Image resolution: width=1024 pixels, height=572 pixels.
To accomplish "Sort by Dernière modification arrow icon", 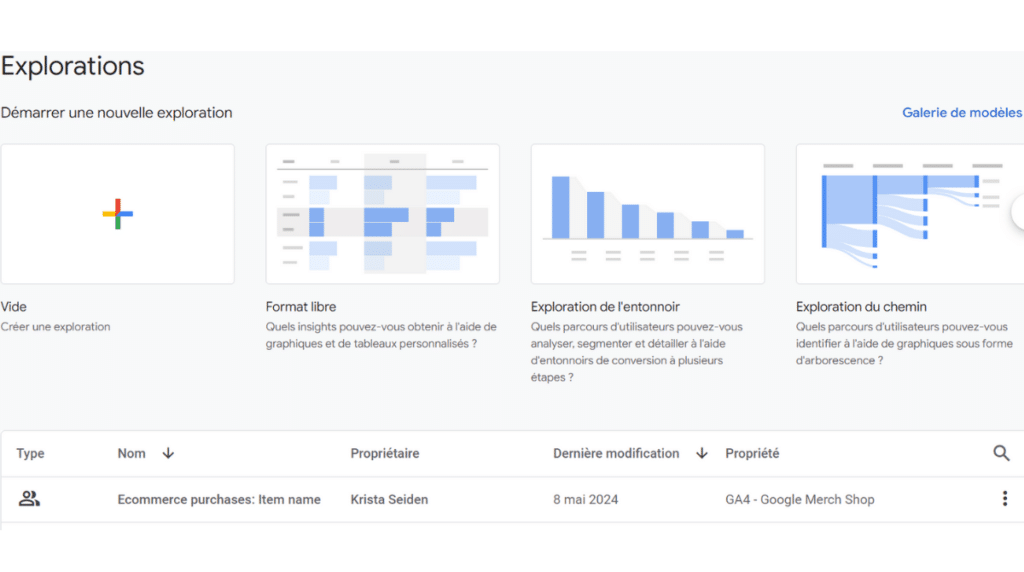I will [x=702, y=453].
